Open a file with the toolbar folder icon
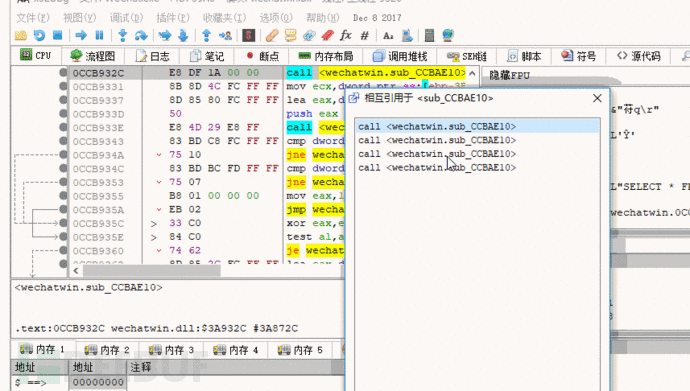 21,35
